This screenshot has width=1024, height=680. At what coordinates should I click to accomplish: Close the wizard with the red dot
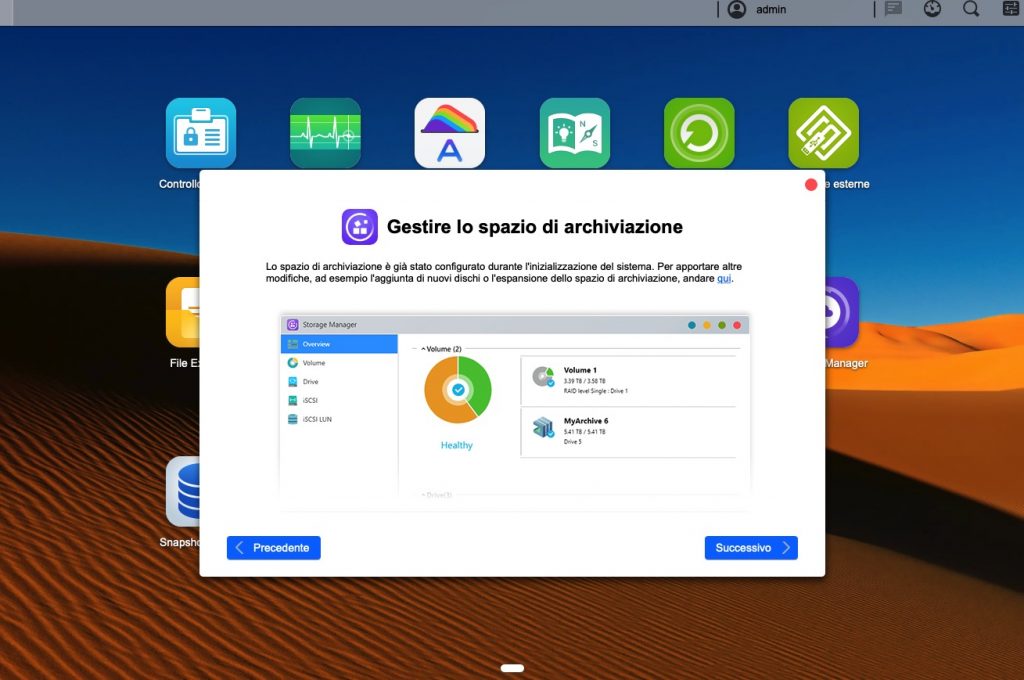tap(811, 185)
